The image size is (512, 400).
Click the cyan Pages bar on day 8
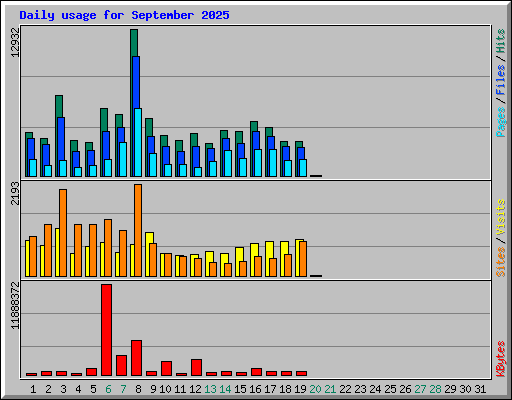pos(138,142)
